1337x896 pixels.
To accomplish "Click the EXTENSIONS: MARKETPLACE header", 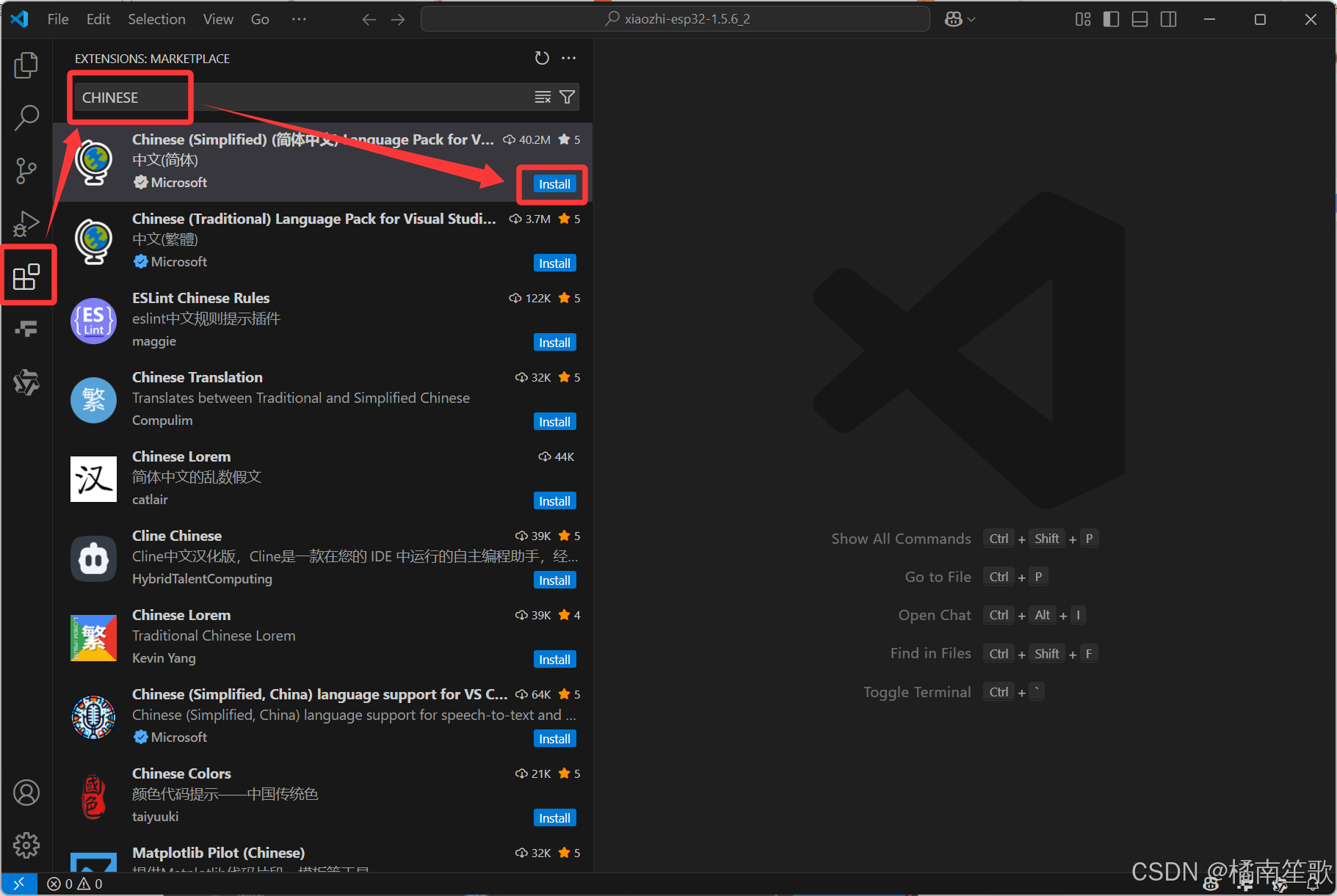I will (x=152, y=59).
